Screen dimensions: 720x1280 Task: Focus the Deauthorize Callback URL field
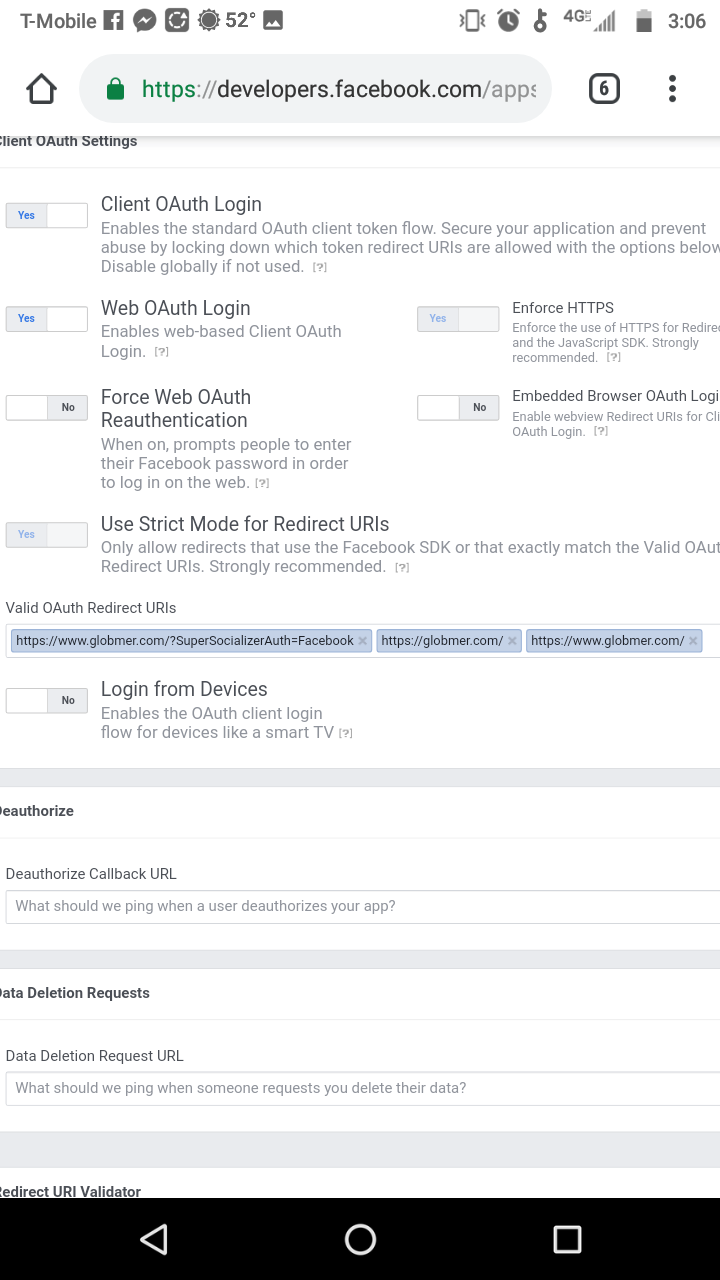(x=362, y=906)
